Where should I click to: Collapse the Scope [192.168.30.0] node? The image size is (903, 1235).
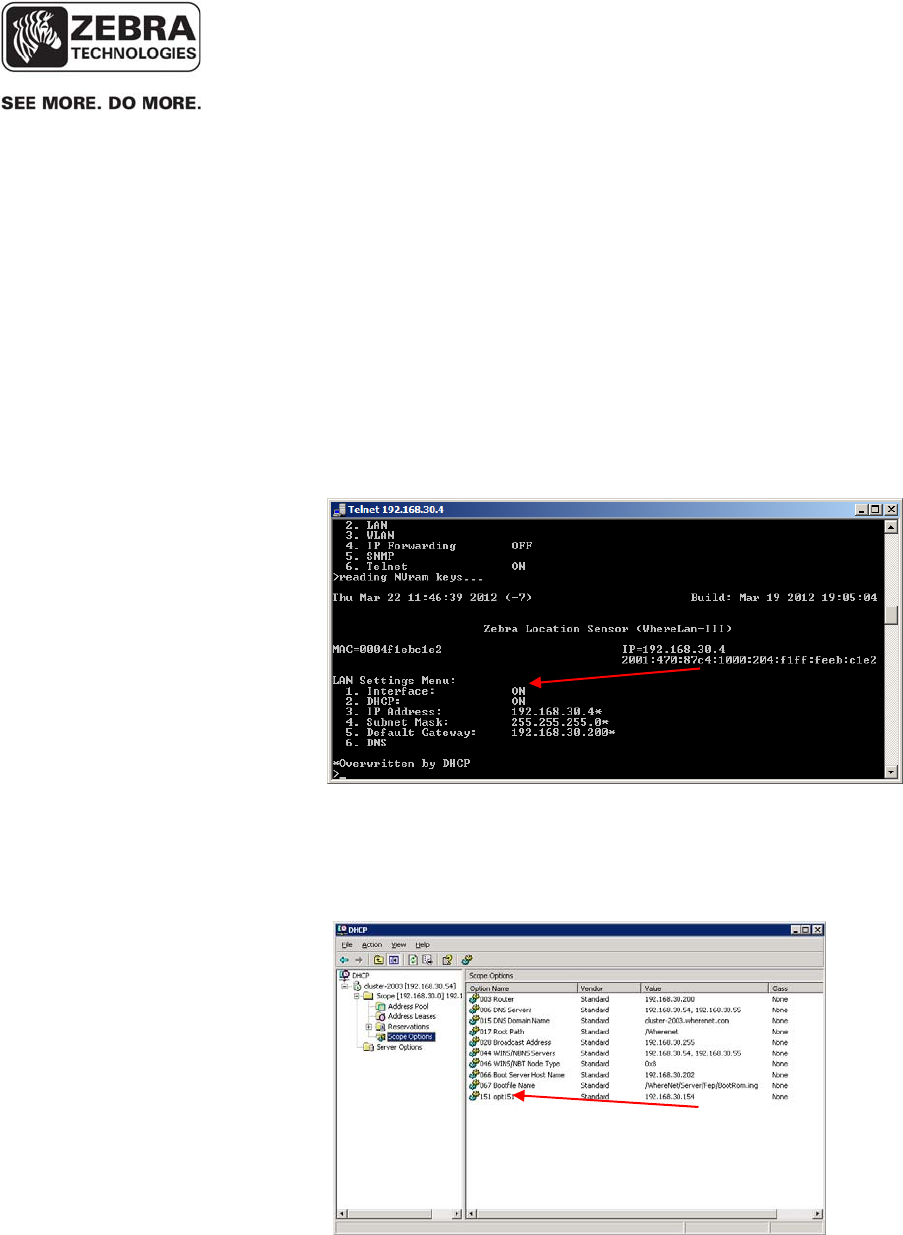click(x=357, y=996)
